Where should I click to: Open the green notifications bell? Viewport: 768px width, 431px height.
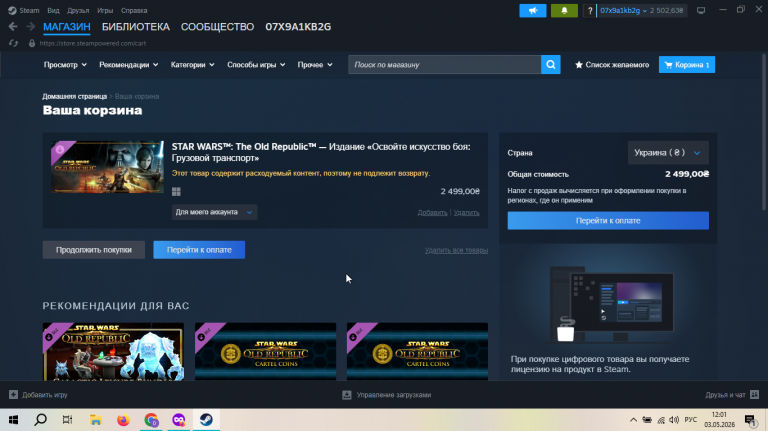click(x=564, y=10)
